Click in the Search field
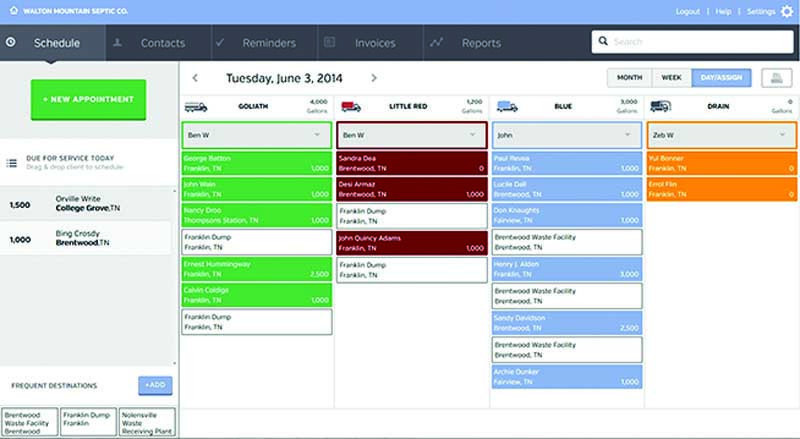Viewport: 800px width, 439px height. point(692,41)
